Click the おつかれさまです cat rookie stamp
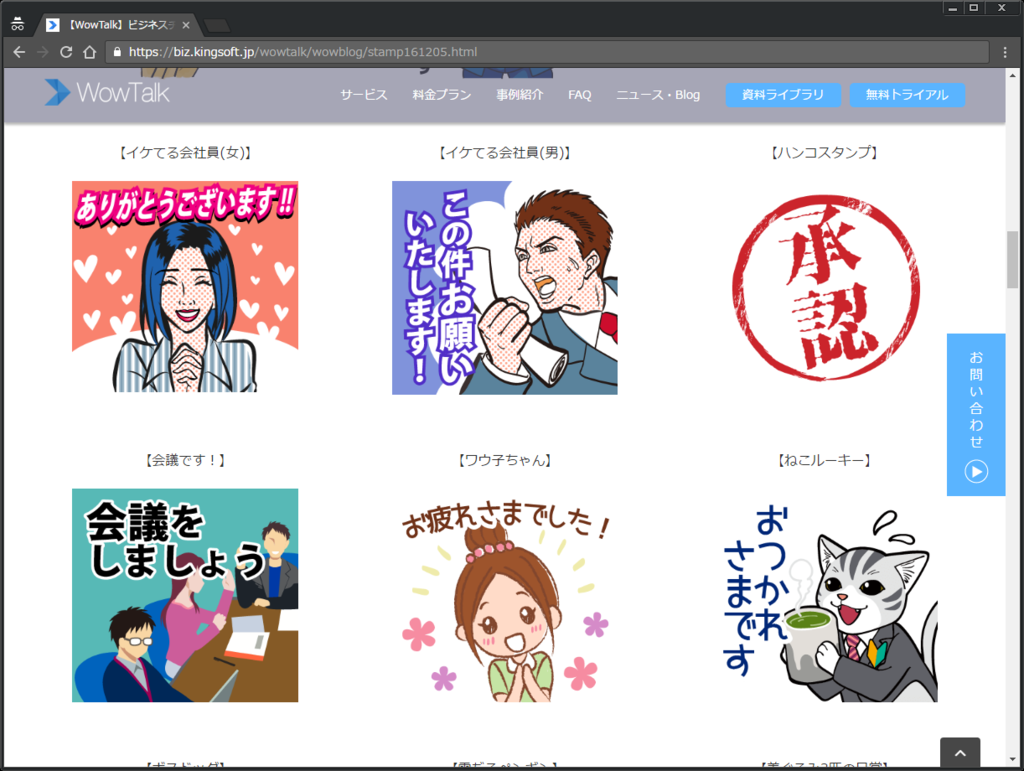 tap(829, 603)
